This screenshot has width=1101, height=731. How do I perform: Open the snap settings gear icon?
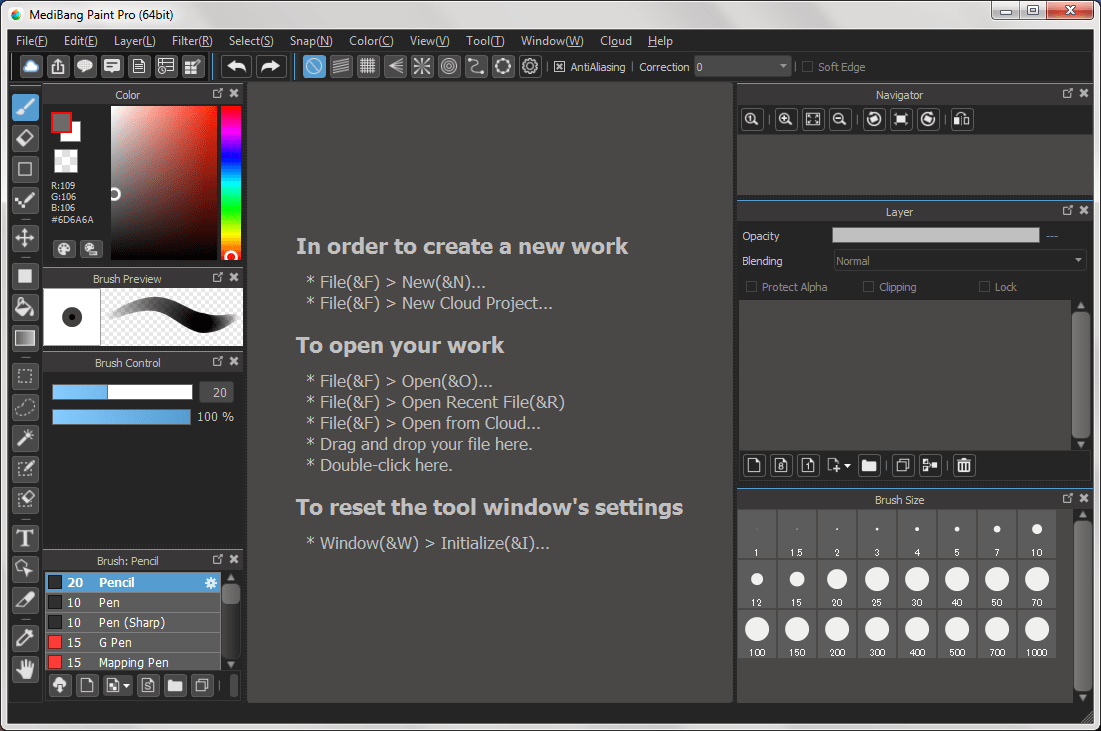click(530, 66)
